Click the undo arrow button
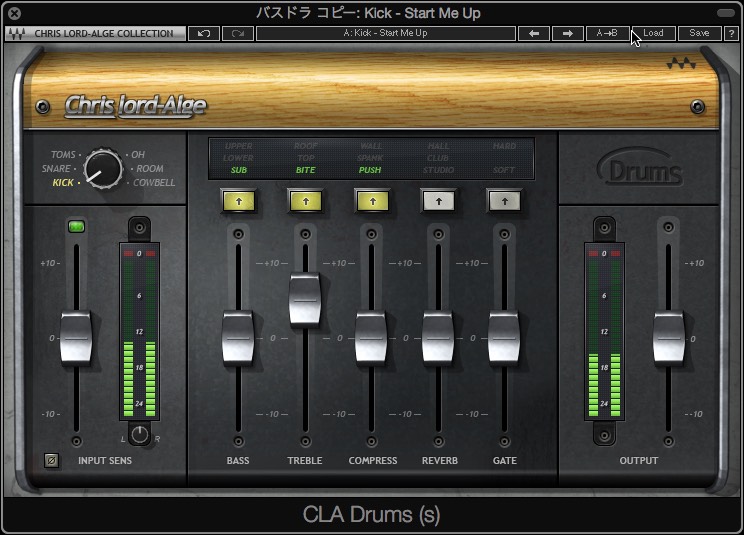 point(204,33)
